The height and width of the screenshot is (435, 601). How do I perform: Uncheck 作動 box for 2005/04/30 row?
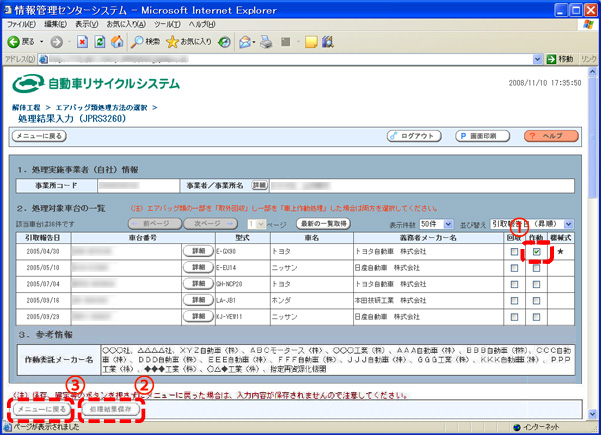pos(537,252)
